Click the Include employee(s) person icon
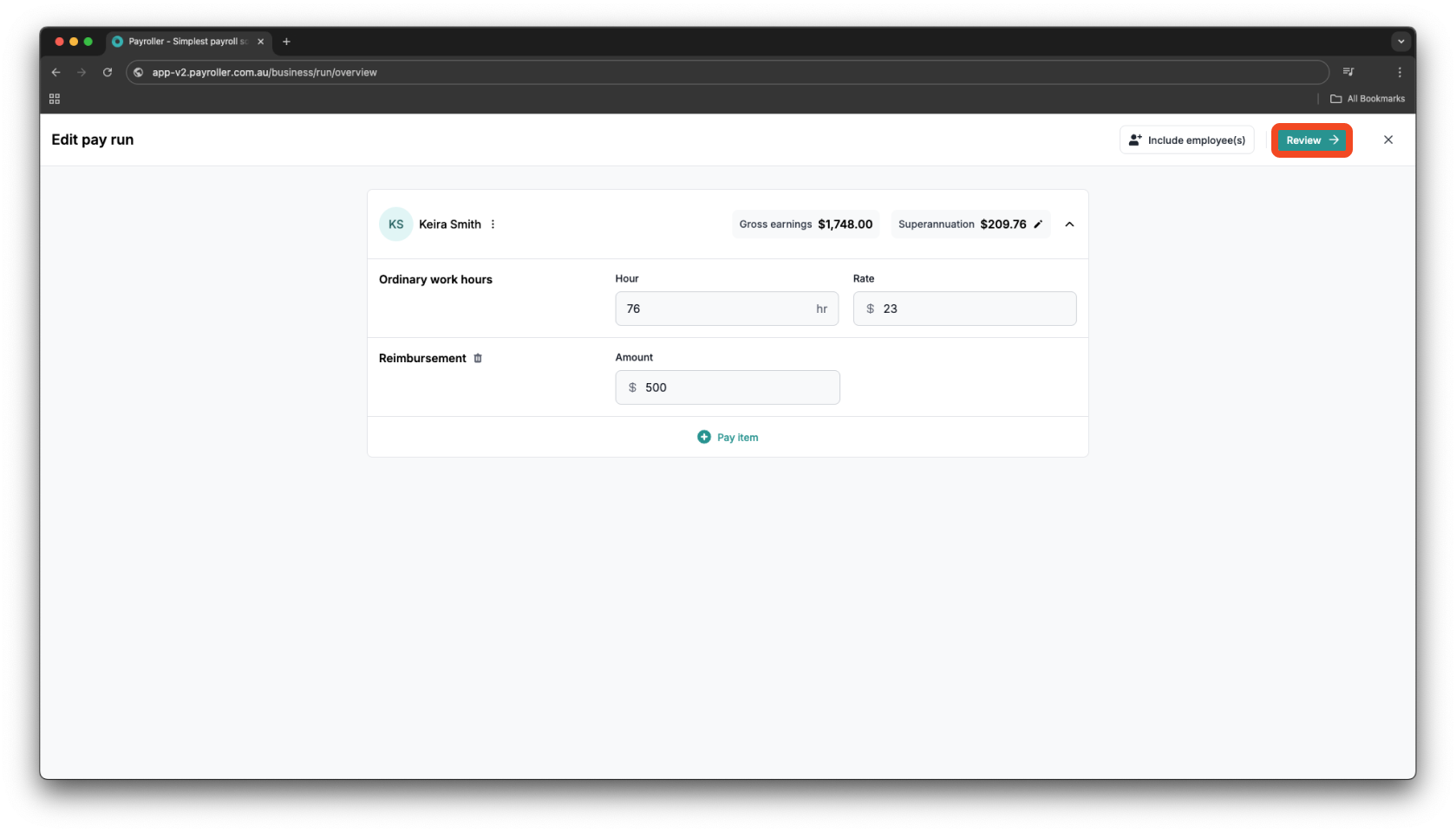The image size is (1456, 832). click(x=1134, y=139)
